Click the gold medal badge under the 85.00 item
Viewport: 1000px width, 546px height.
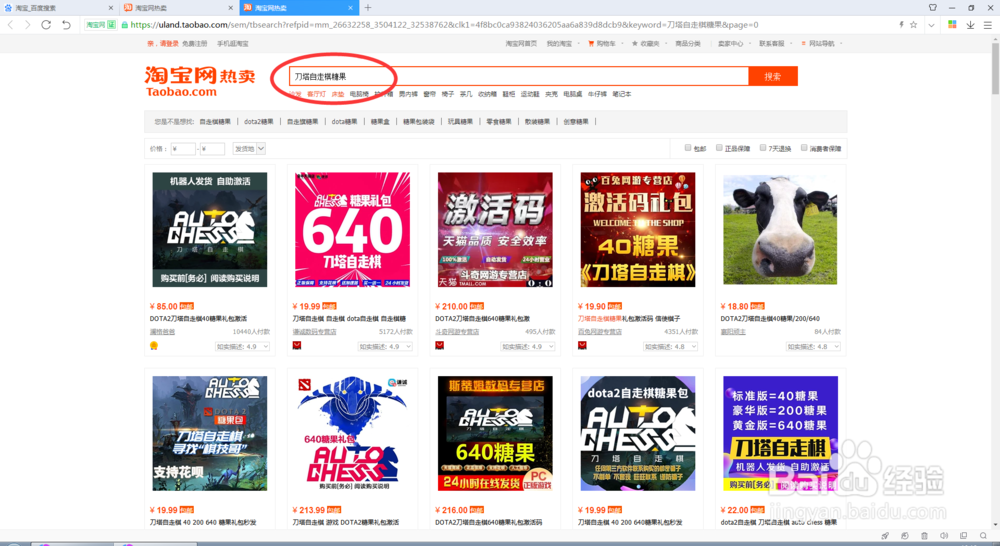pyautogui.click(x=154, y=346)
